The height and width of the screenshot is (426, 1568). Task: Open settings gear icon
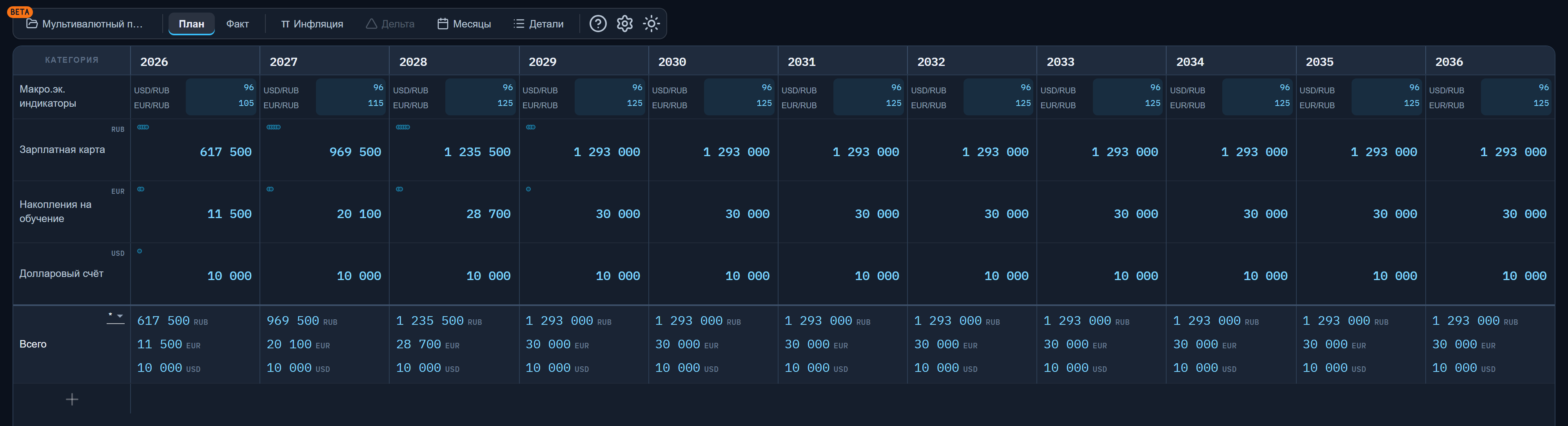pyautogui.click(x=624, y=24)
